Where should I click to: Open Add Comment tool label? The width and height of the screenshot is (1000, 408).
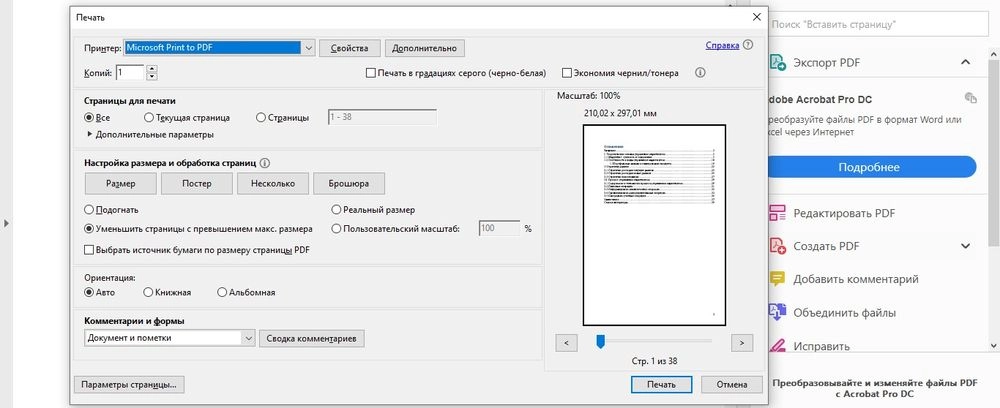click(856, 279)
